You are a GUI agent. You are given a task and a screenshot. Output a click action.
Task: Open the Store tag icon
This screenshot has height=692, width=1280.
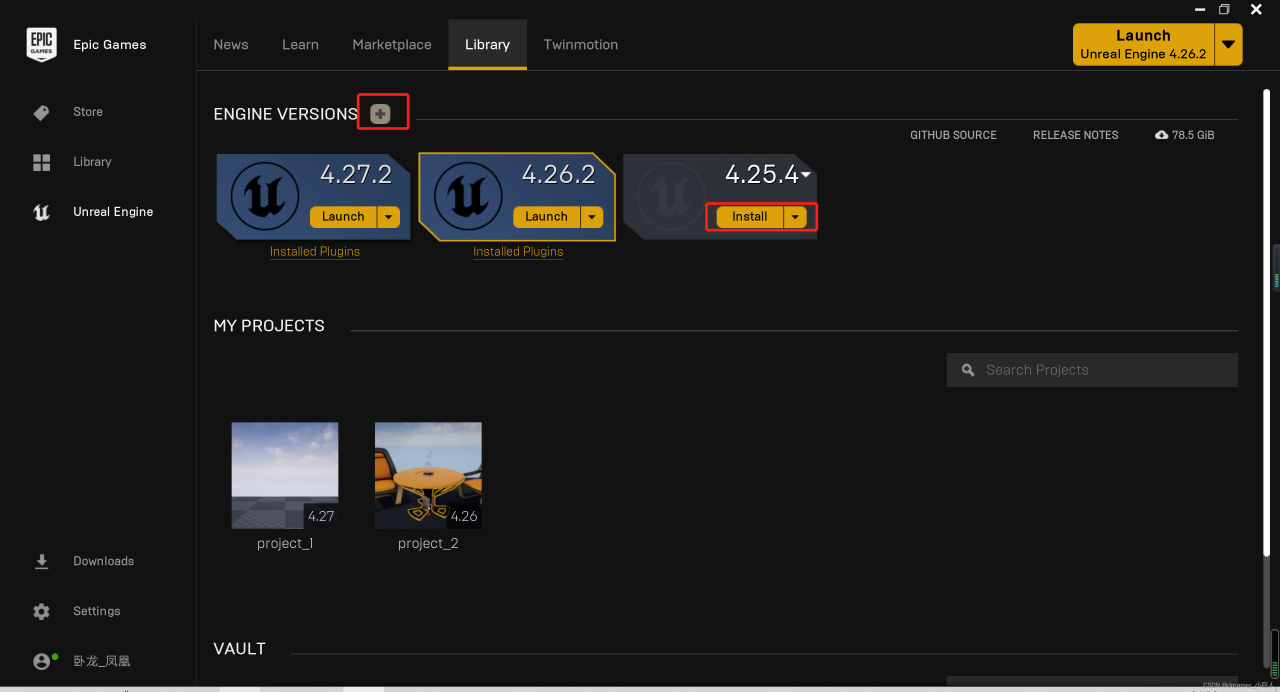point(41,113)
